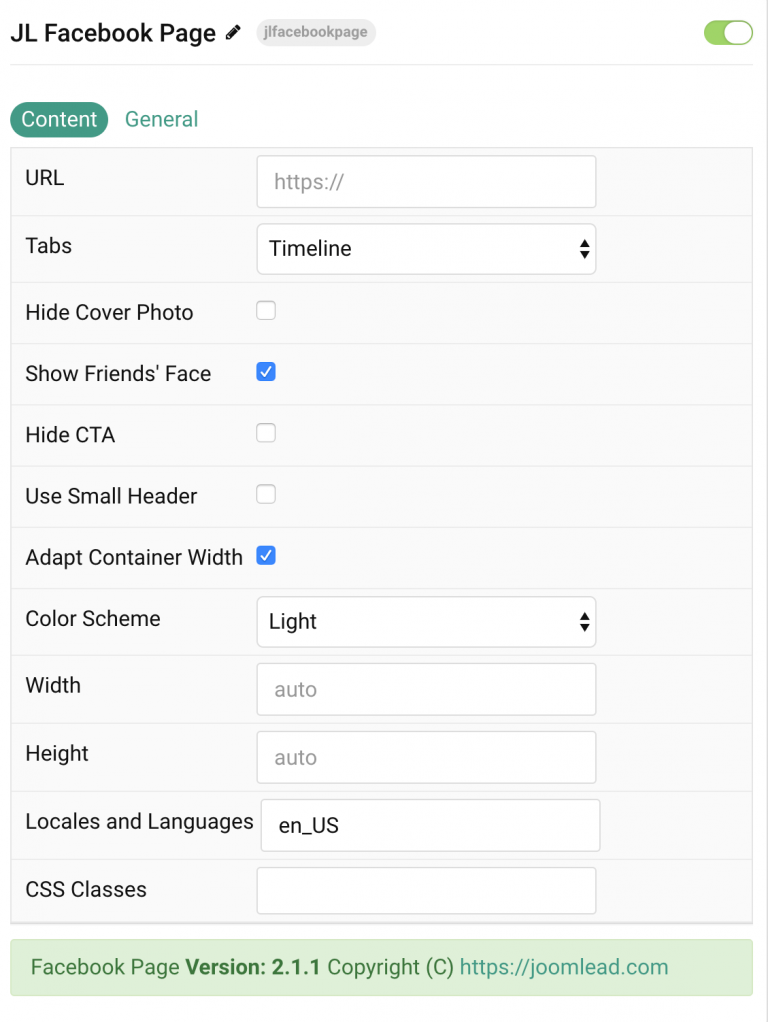Click inside the URL field with https:// placeholder
This screenshot has height=1022, width=768.
pos(426,181)
